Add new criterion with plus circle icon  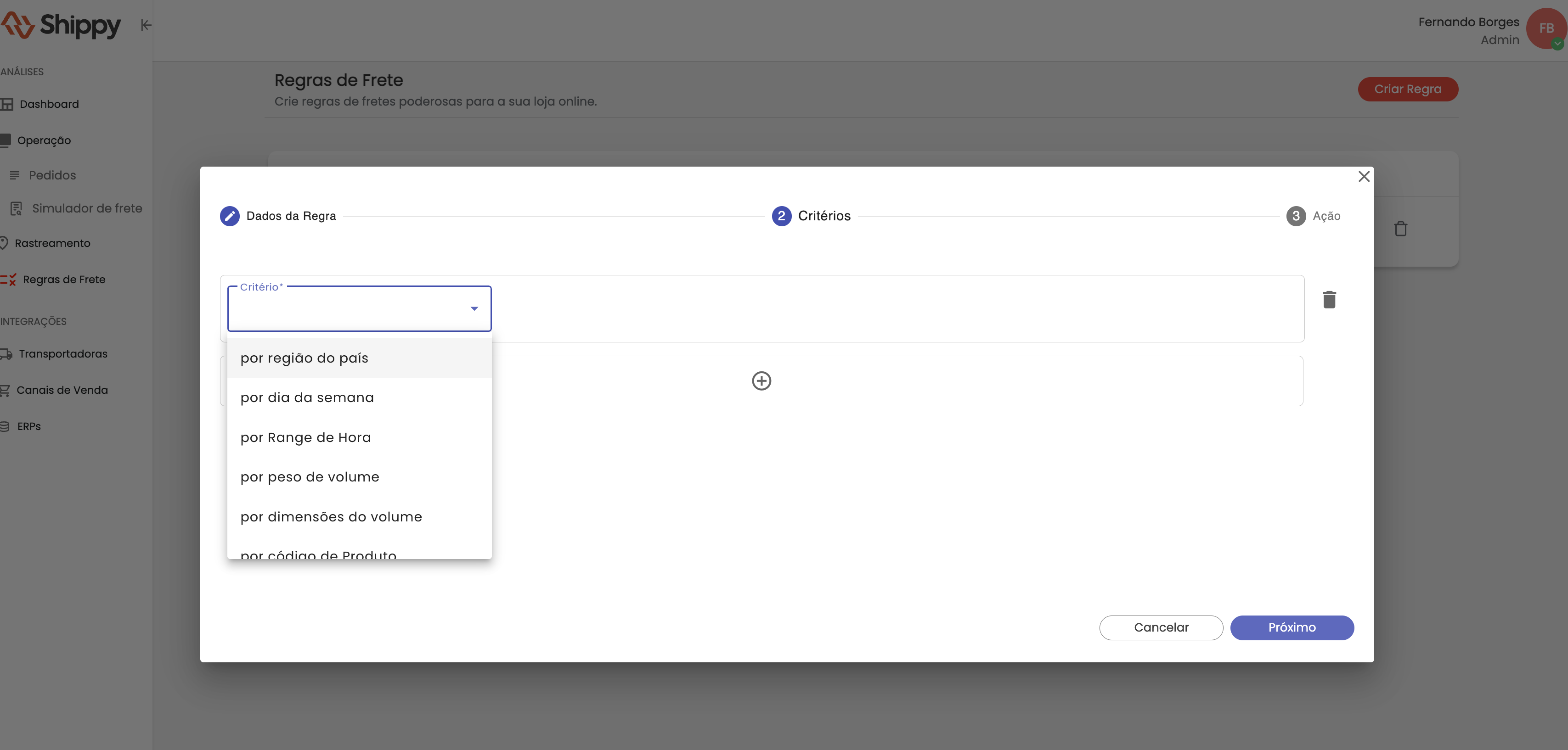click(x=761, y=381)
